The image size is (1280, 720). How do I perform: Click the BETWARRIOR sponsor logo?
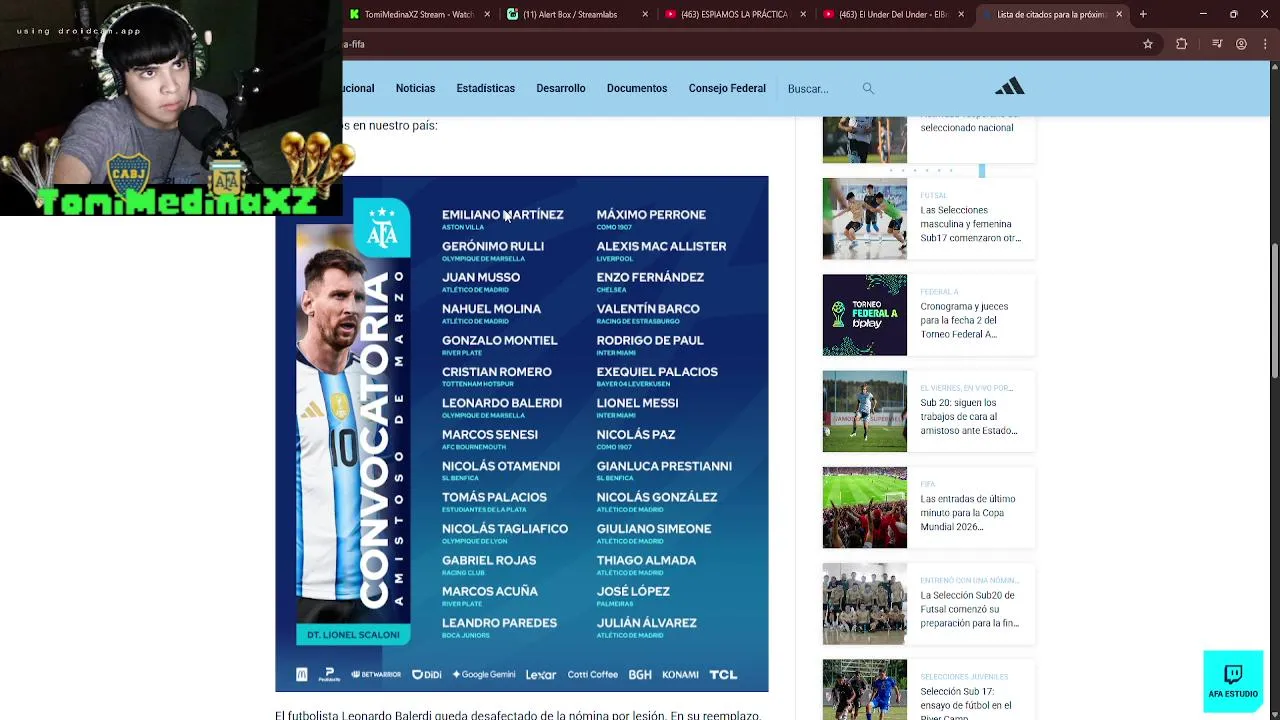click(376, 675)
